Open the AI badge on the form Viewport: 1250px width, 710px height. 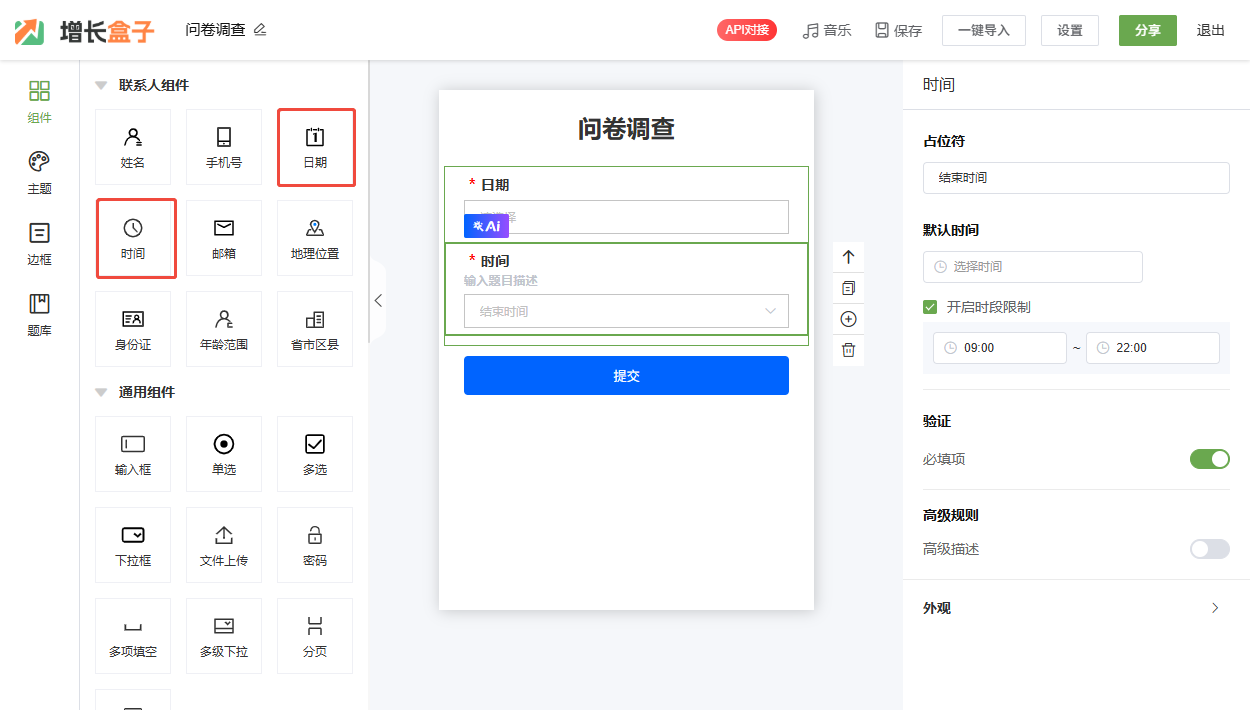click(x=487, y=226)
